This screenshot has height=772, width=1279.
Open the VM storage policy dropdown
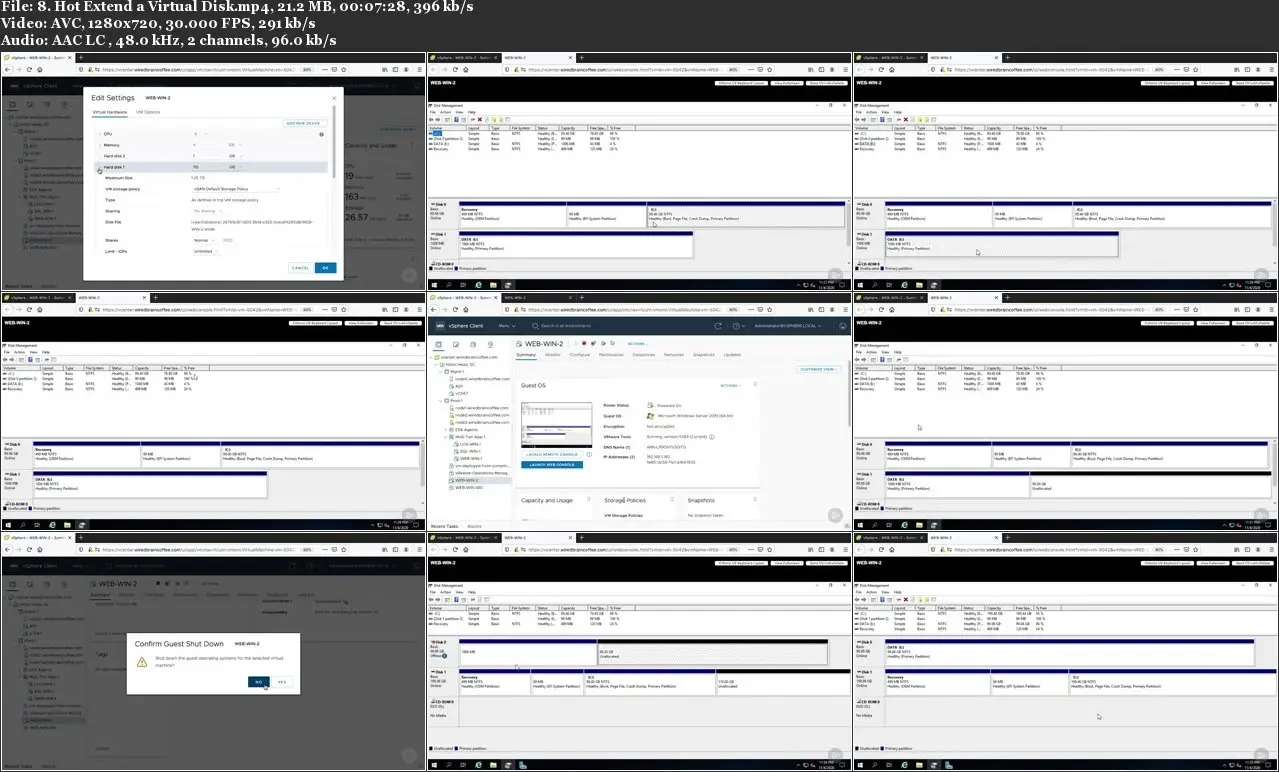point(237,189)
